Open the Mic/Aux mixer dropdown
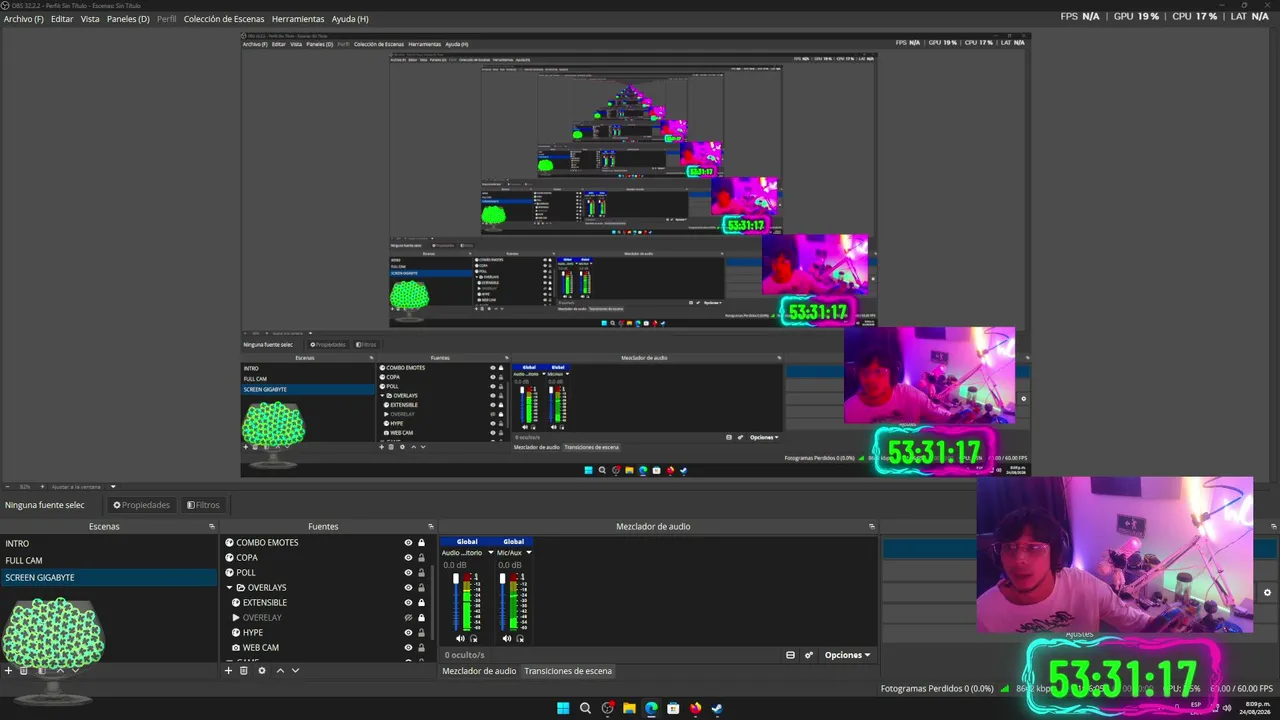The width and height of the screenshot is (1280, 720). click(528, 553)
